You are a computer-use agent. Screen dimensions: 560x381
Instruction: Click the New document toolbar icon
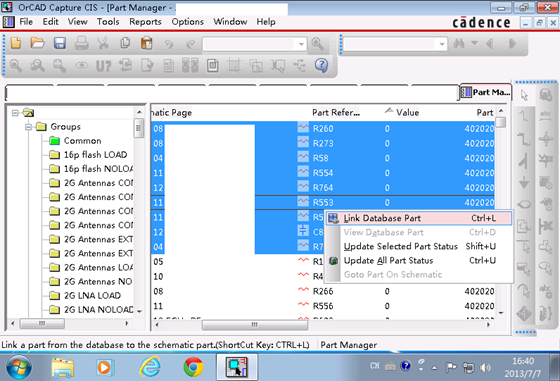click(15, 43)
